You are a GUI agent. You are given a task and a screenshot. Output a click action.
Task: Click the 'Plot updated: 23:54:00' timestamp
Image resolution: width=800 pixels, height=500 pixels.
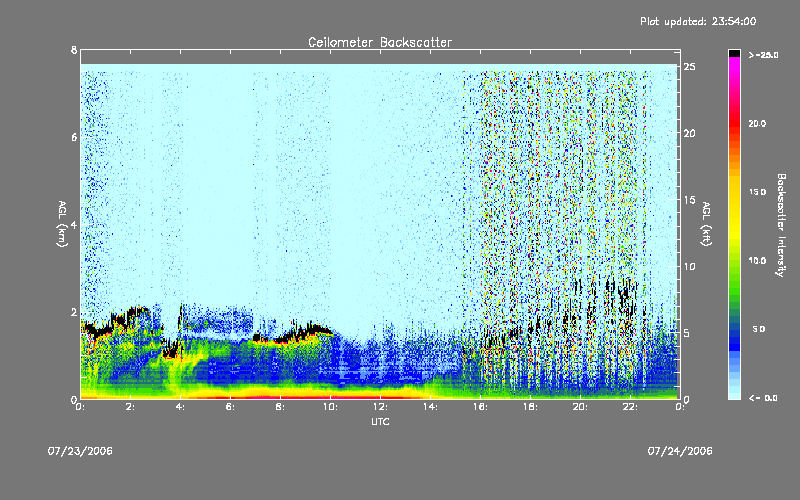pos(698,21)
